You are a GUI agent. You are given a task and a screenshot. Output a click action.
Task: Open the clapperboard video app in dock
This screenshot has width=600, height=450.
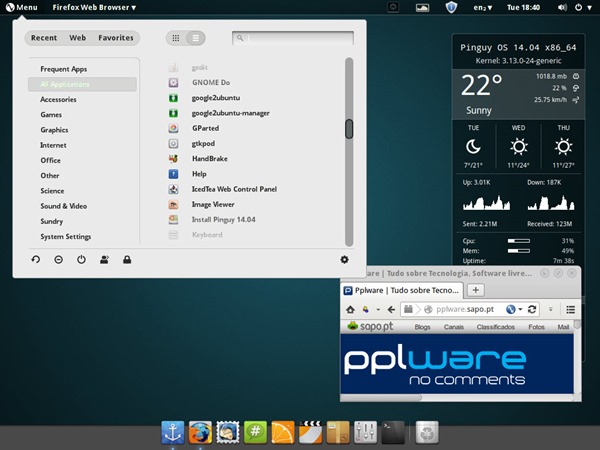tap(310, 432)
